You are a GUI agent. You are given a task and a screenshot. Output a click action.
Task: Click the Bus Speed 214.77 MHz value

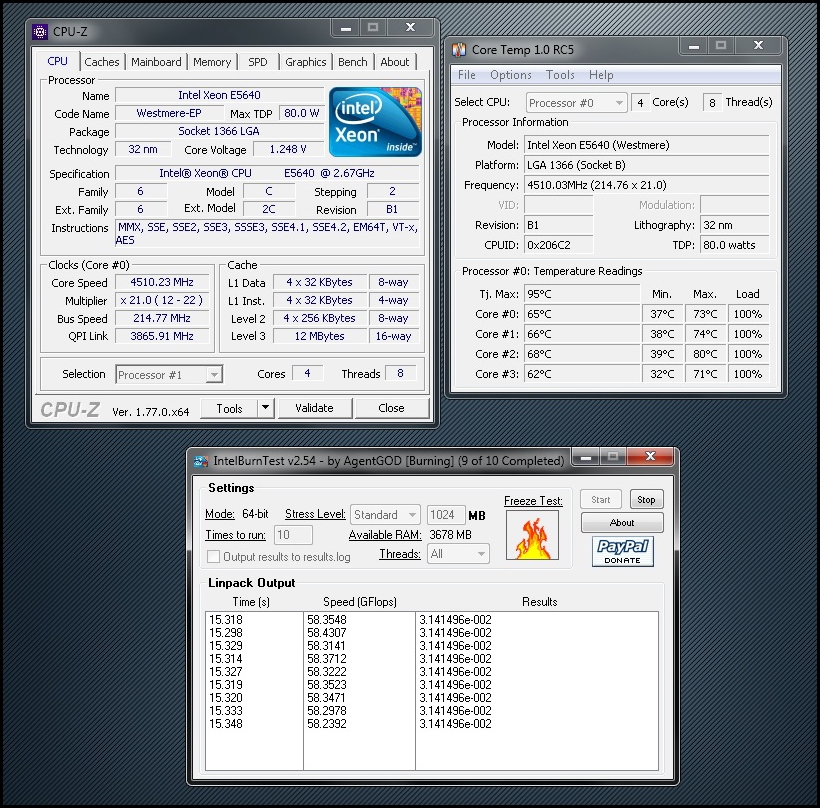point(162,318)
